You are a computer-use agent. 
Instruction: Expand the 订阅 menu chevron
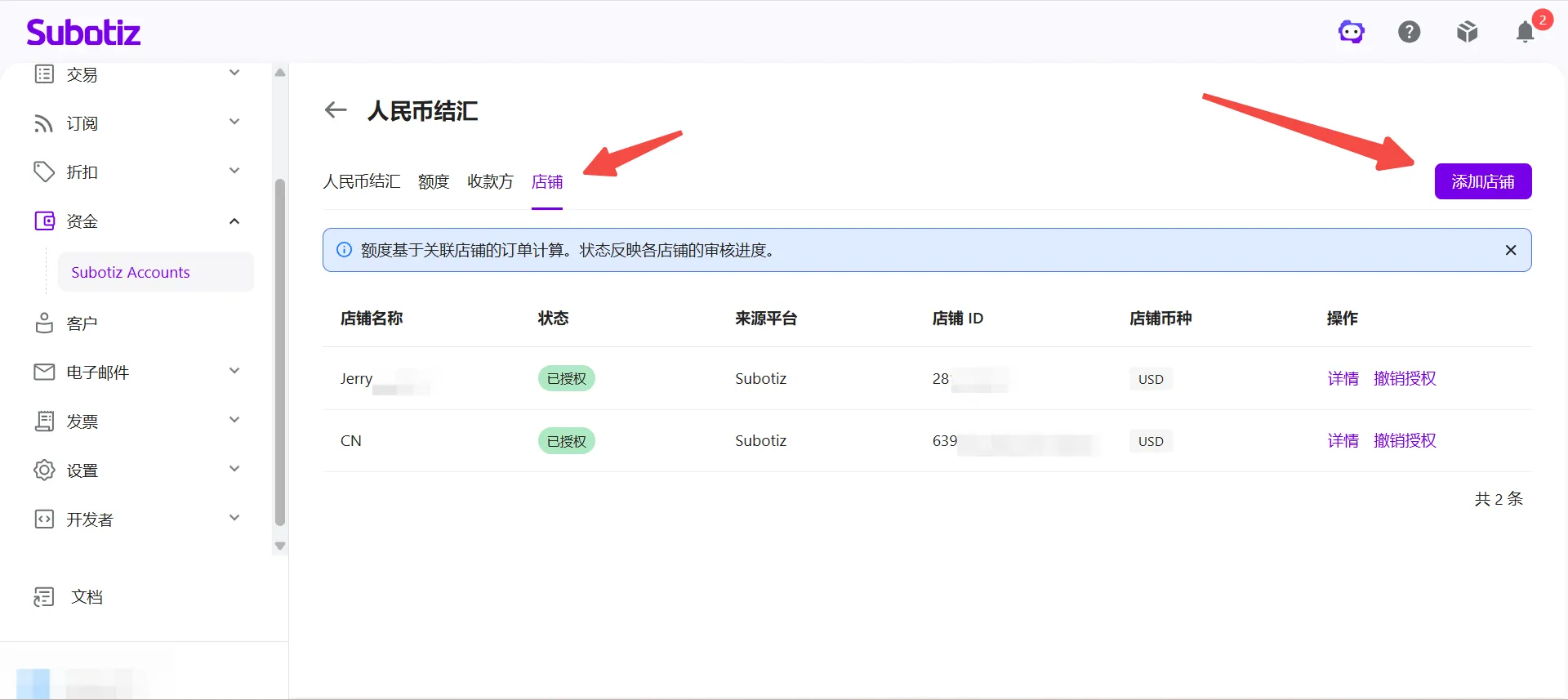click(x=234, y=122)
